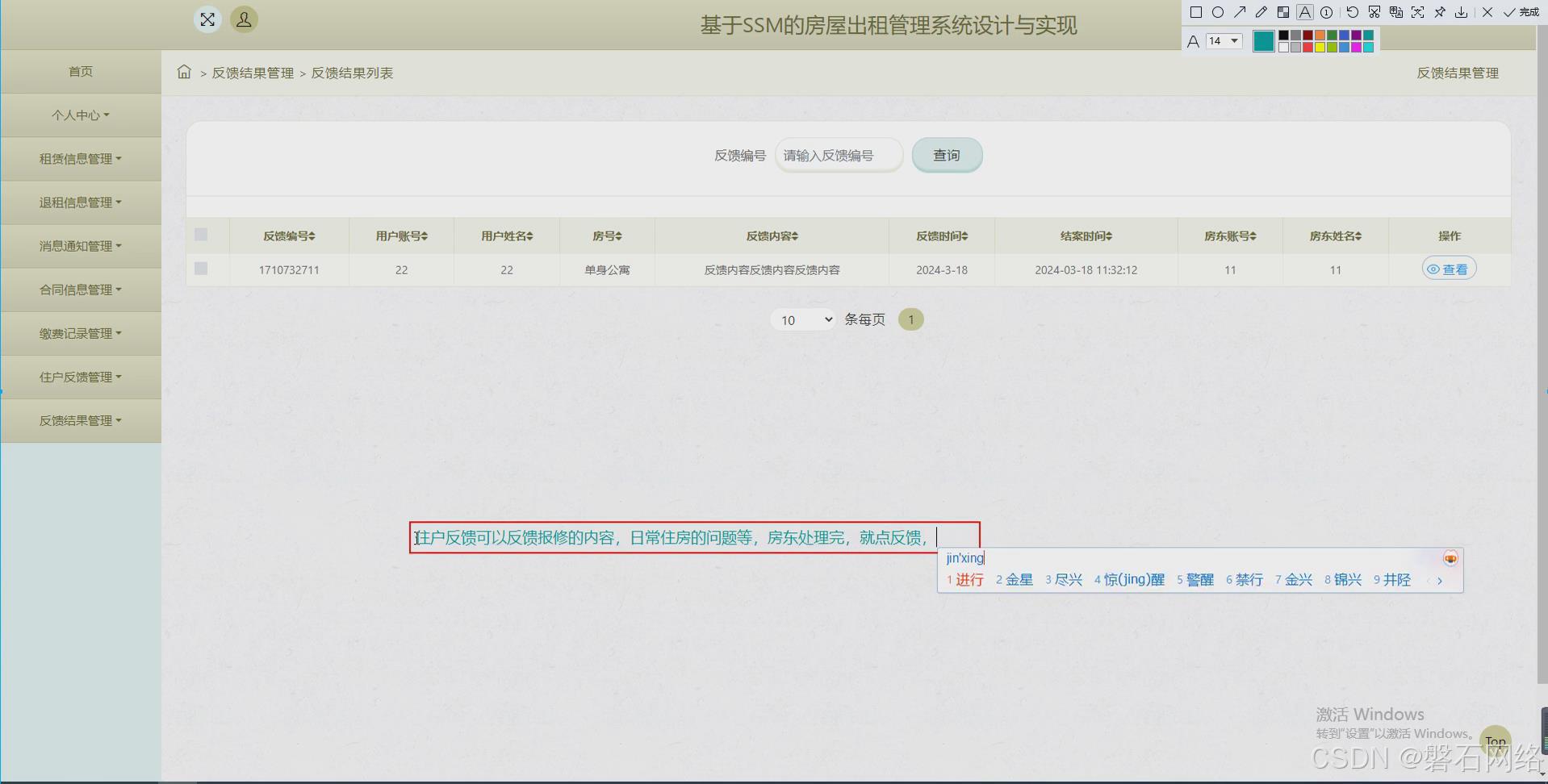Pin the screenshot to screen
This screenshot has height=784, width=1548.
1440,12
